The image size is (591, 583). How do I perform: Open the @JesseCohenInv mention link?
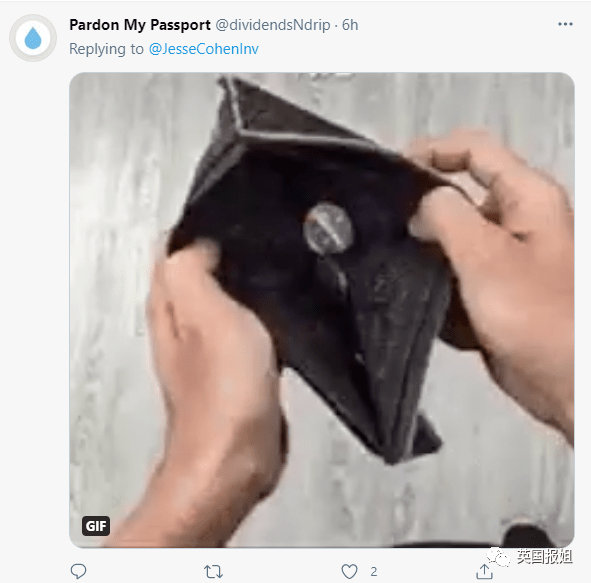click(204, 49)
